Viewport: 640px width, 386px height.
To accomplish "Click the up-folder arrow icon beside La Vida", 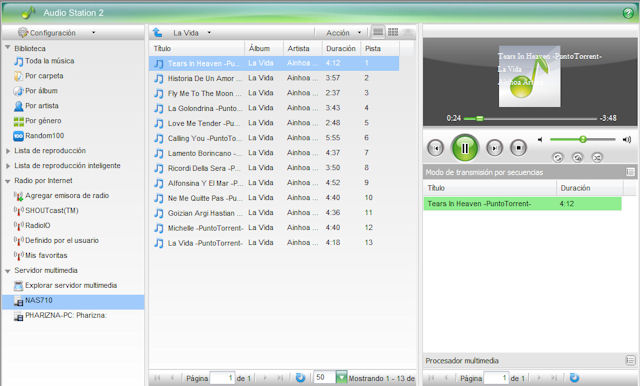I will pyautogui.click(x=157, y=32).
